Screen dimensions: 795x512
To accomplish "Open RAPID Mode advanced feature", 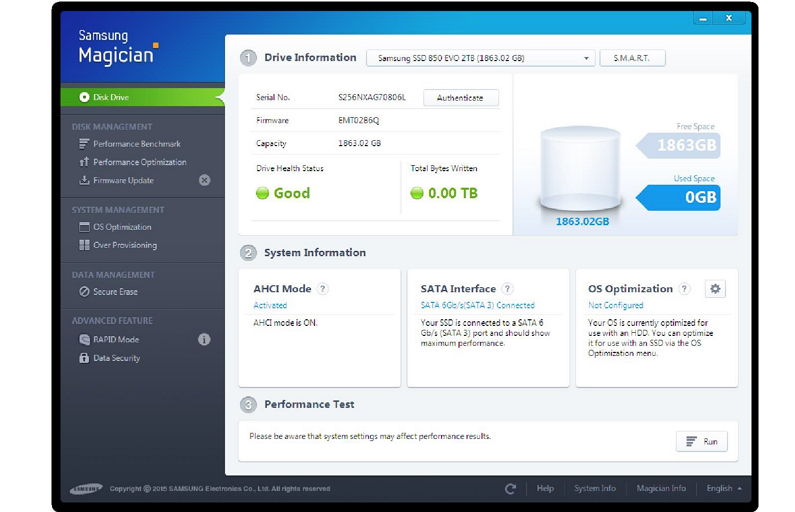I will pyautogui.click(x=116, y=340).
